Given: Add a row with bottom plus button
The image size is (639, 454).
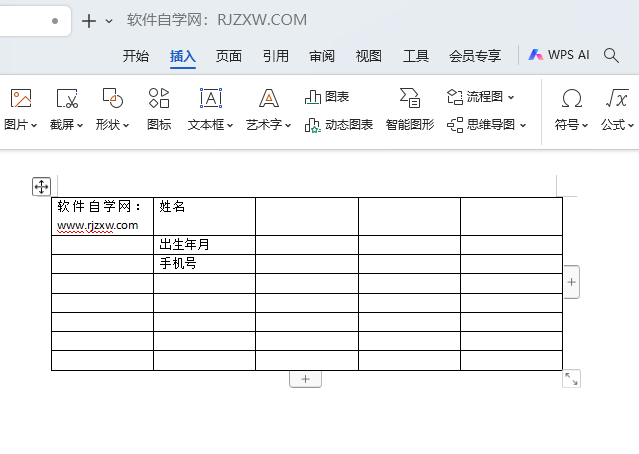Looking at the screenshot, I should (305, 379).
